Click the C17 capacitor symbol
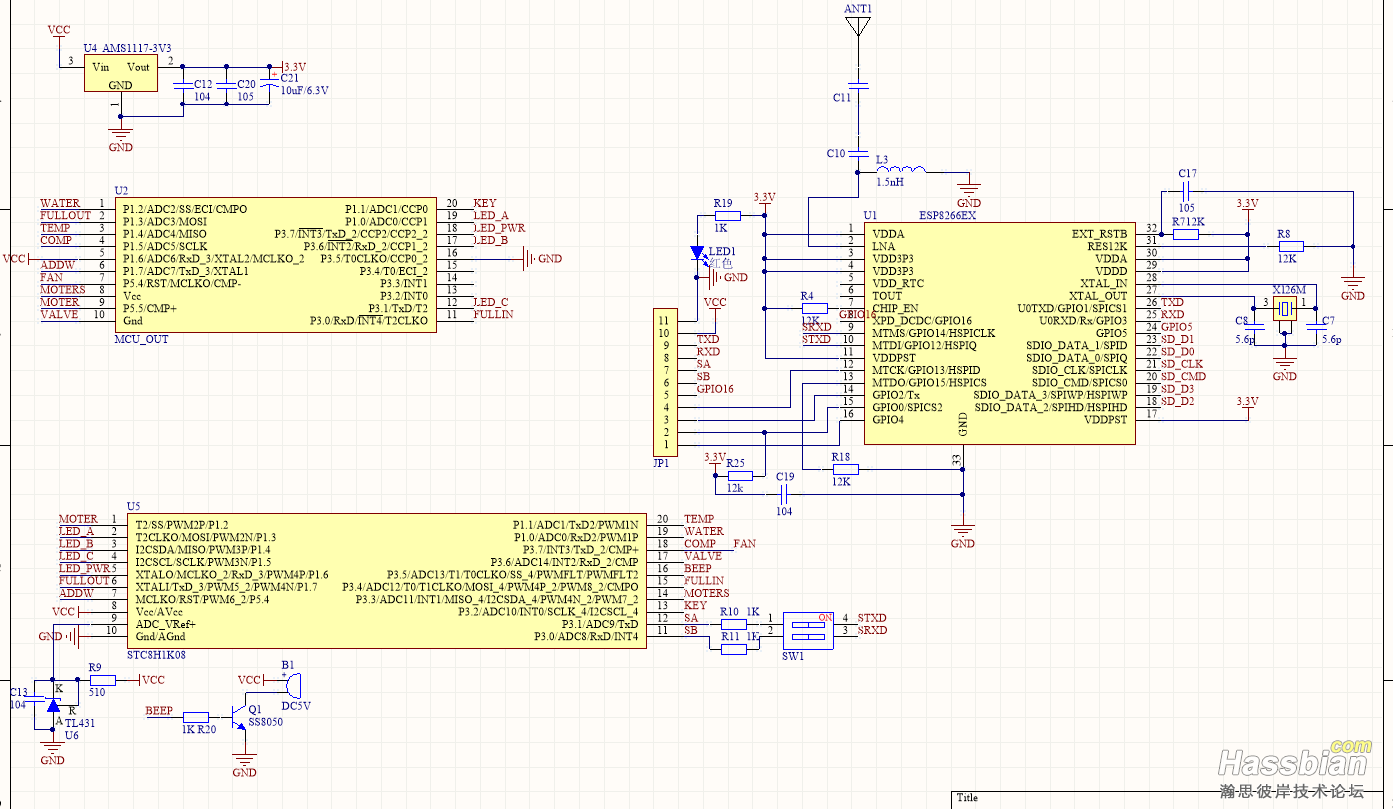The image size is (1393, 809). 1186,188
